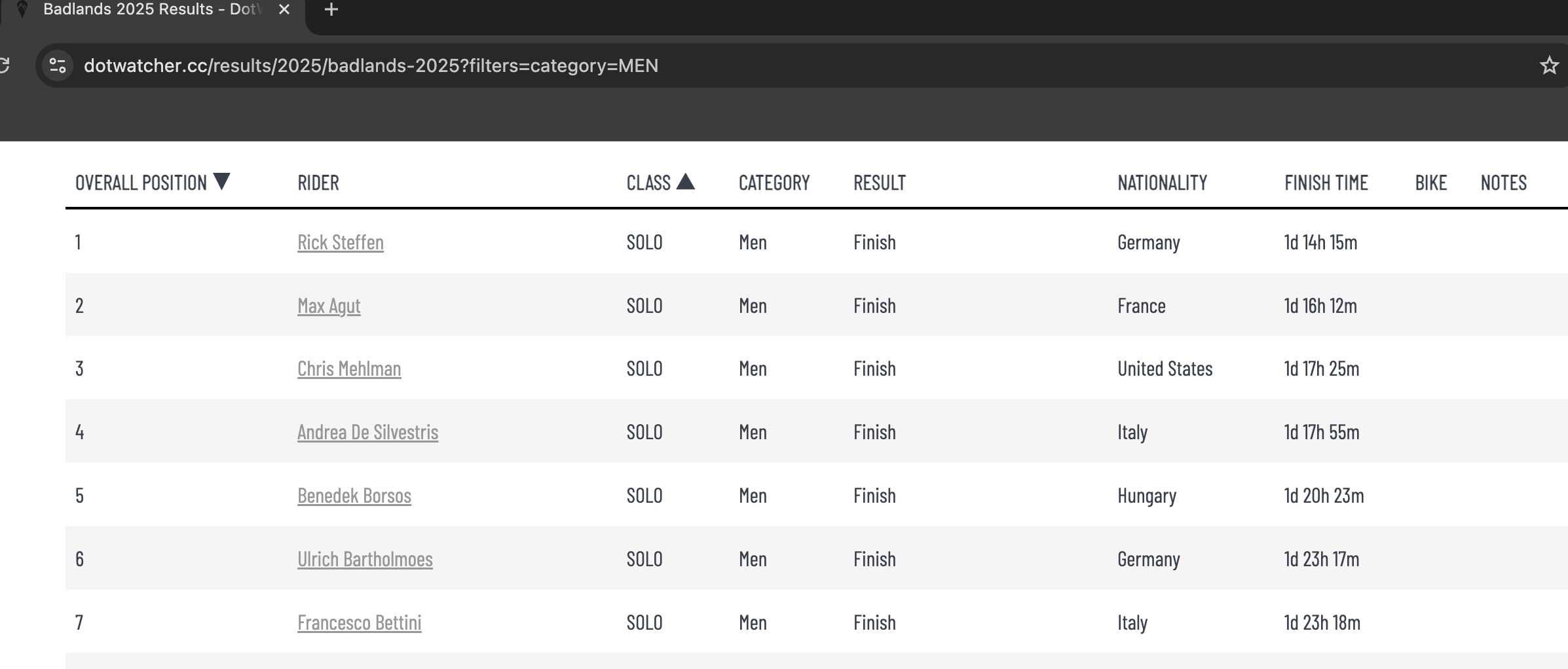The width and height of the screenshot is (1568, 669).
Task: Click the Category column header
Action: coord(774,183)
